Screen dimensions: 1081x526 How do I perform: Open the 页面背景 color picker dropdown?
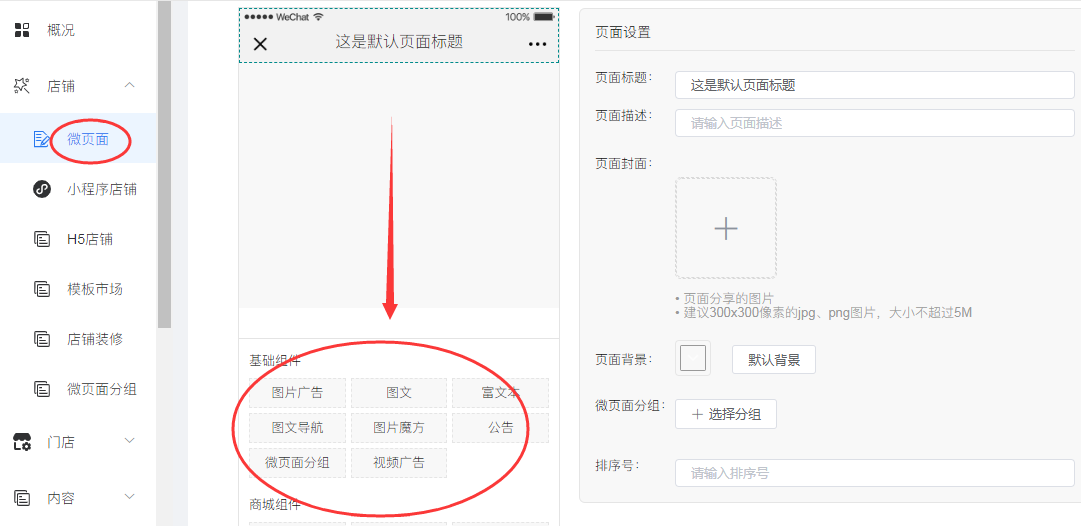tap(693, 358)
